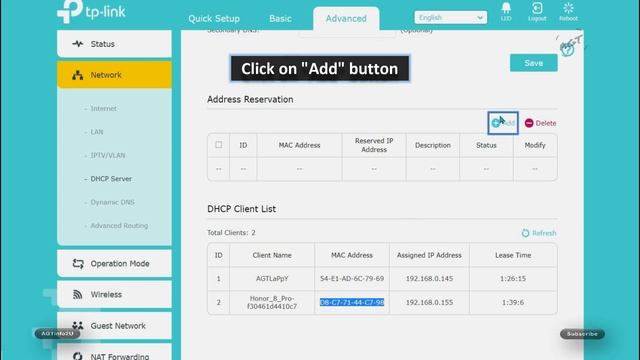The width and height of the screenshot is (640, 360).
Task: Click assigned IP 192.168.0.145
Action: pos(429,278)
